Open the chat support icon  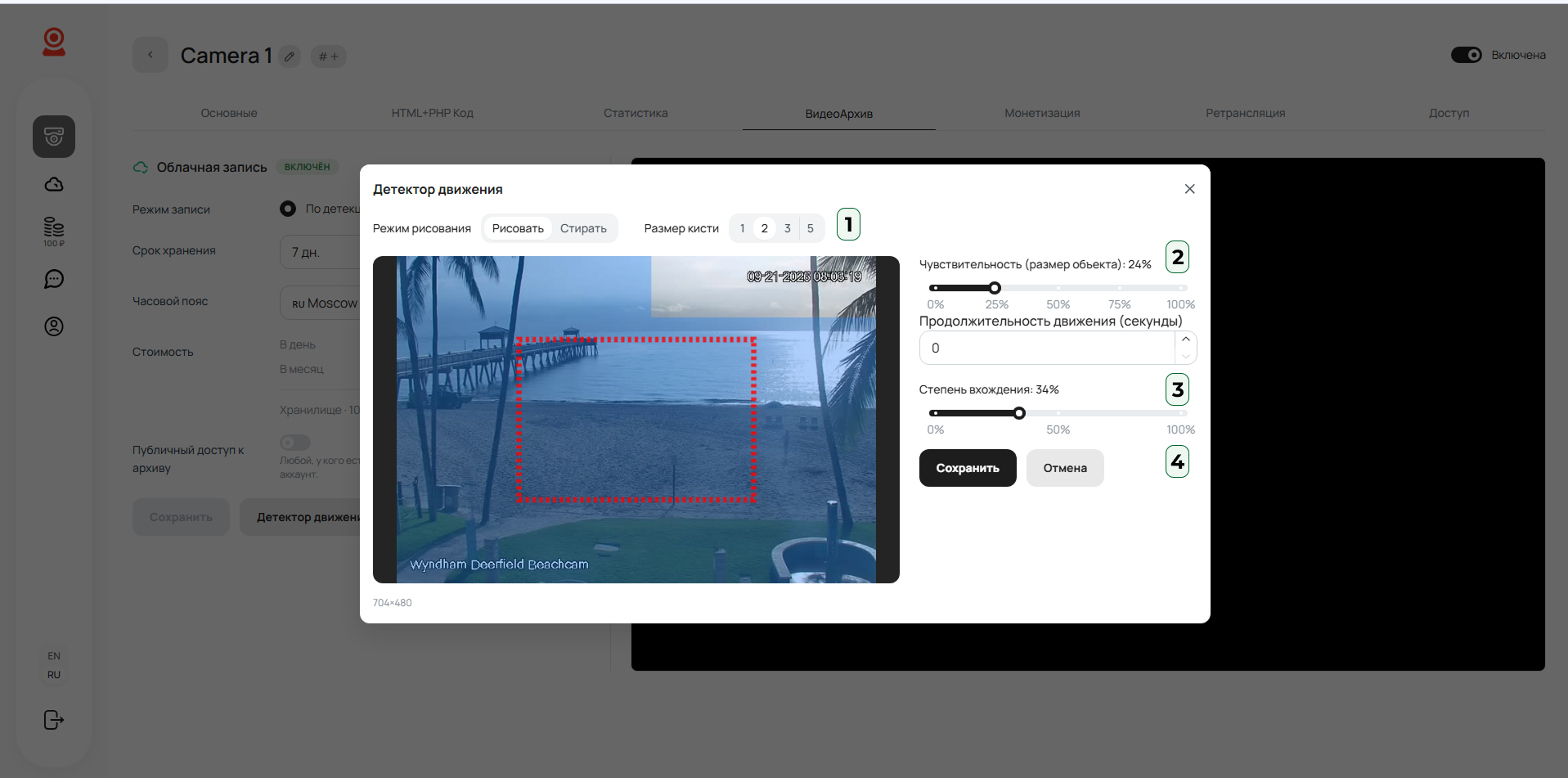(54, 279)
